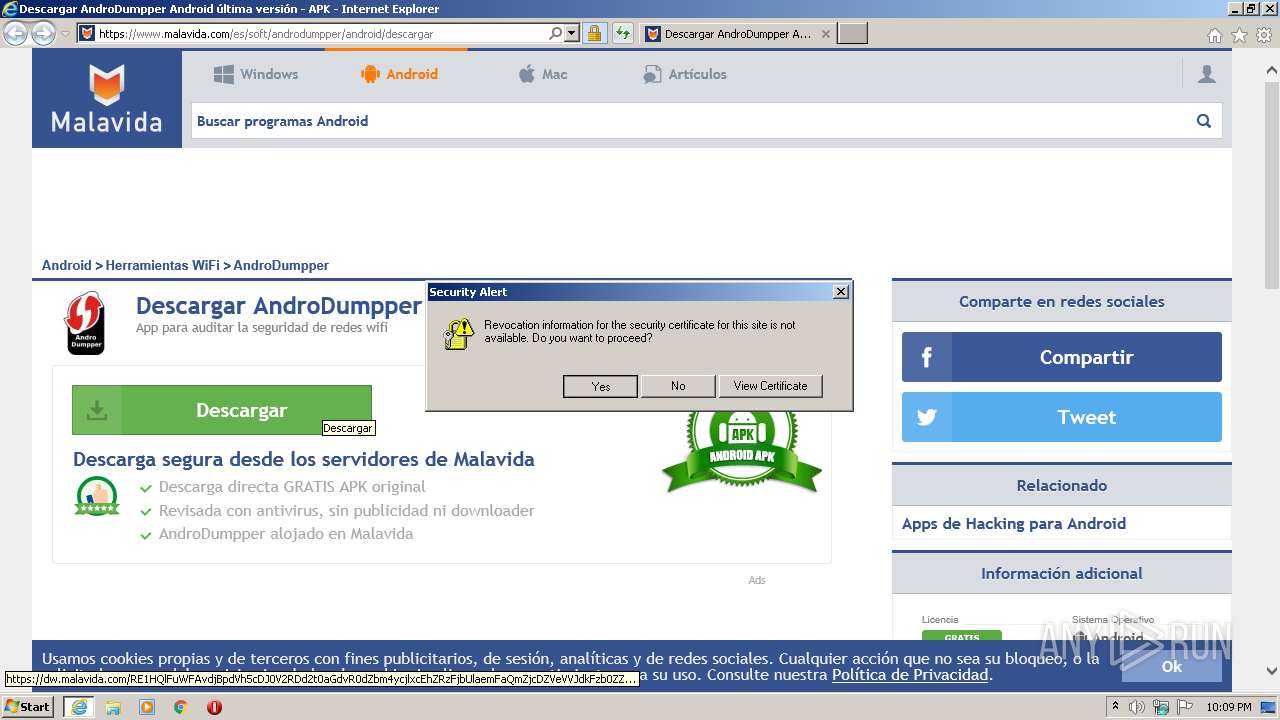Click No in Security Alert
1280x720 pixels.
point(678,386)
